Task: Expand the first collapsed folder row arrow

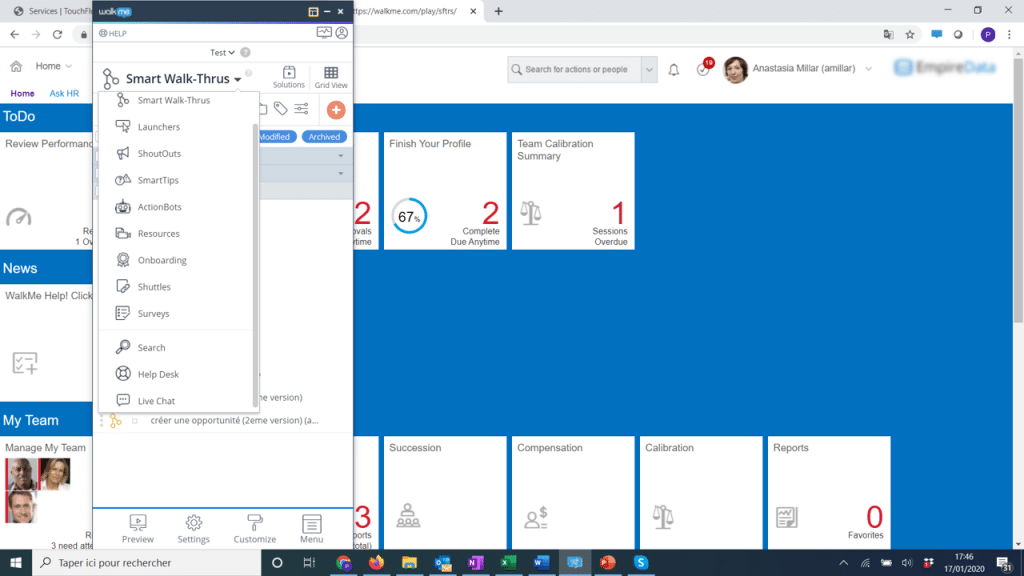Action: 340,155
